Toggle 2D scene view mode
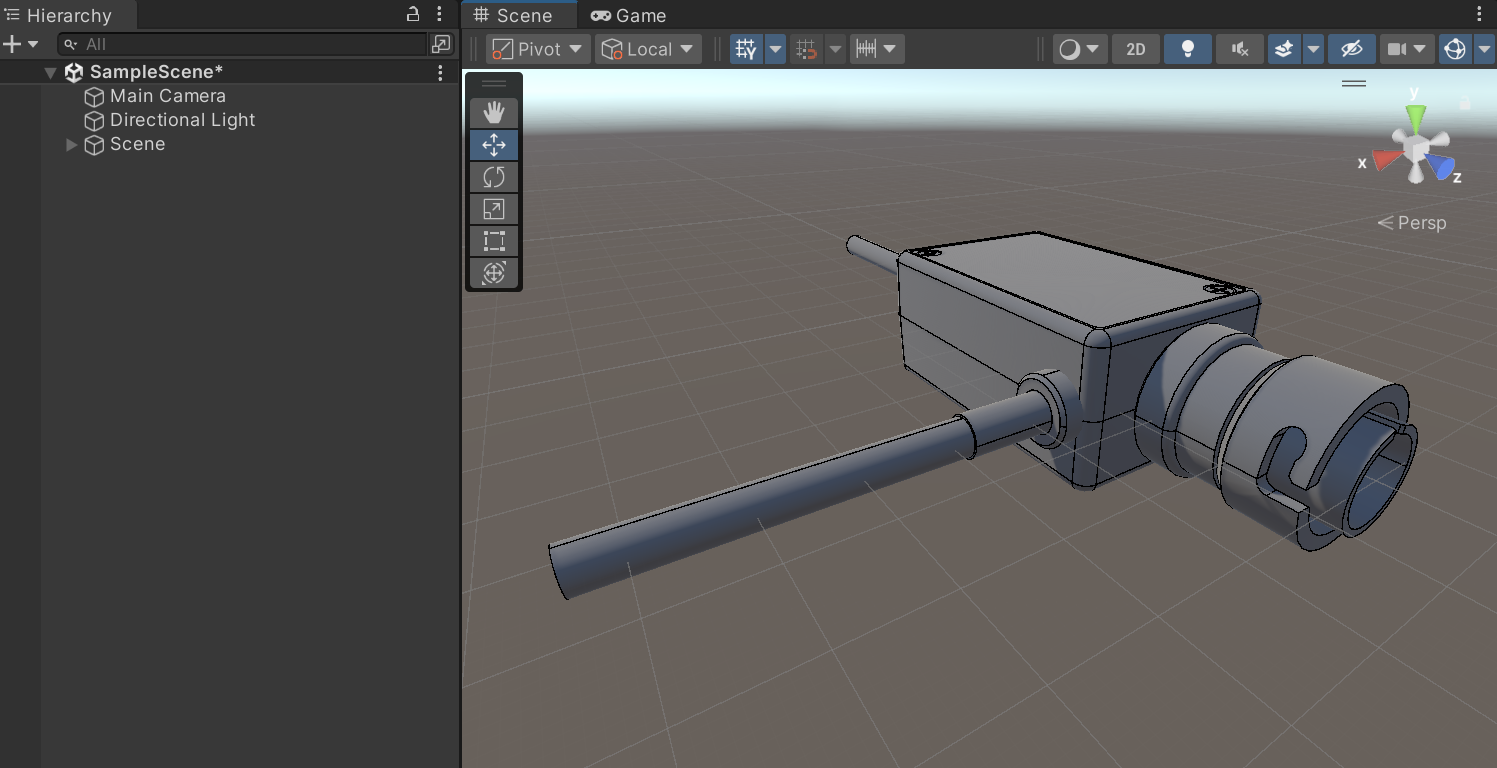 tap(1136, 49)
